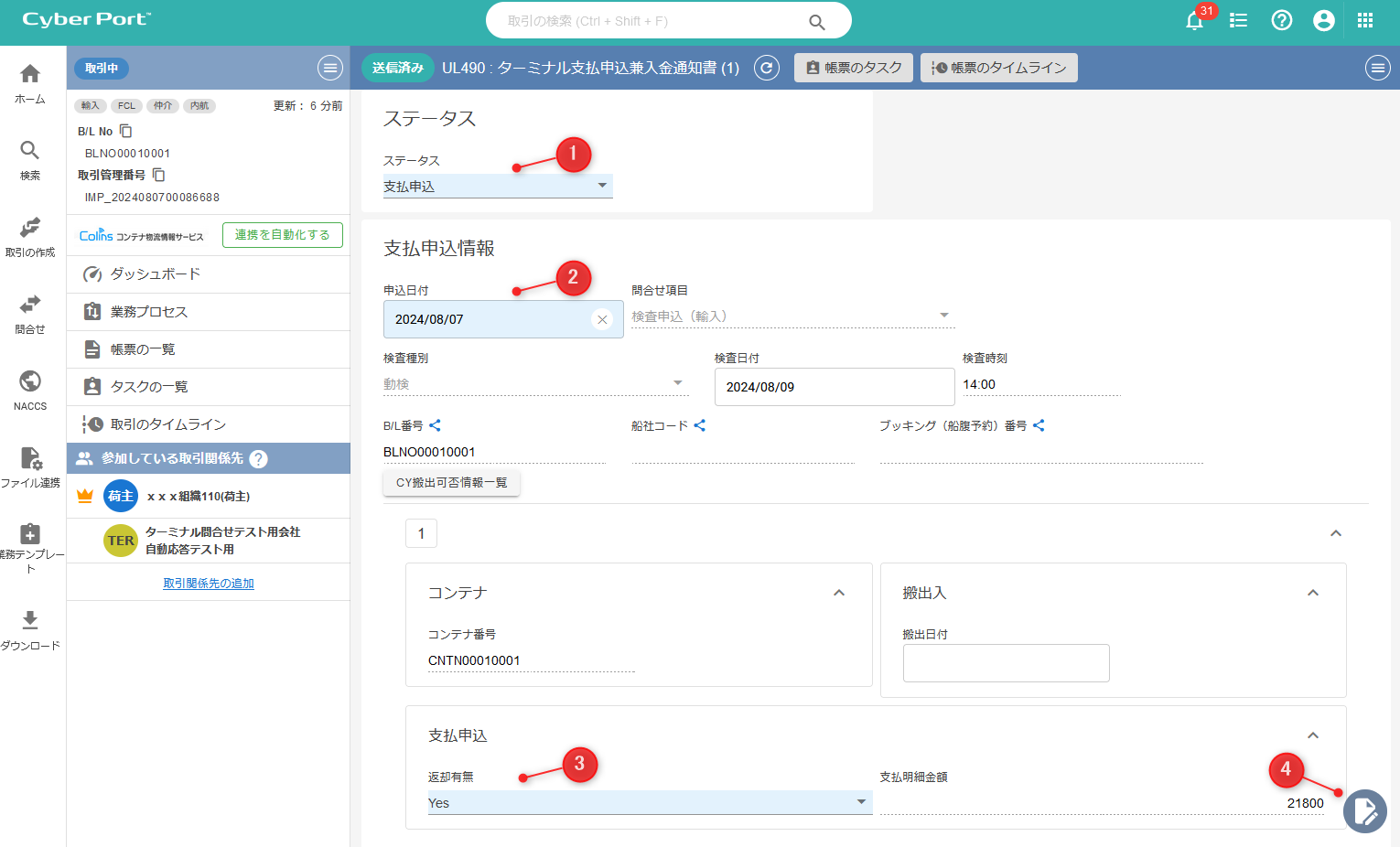Open the notifications bell icon

coord(1194,21)
